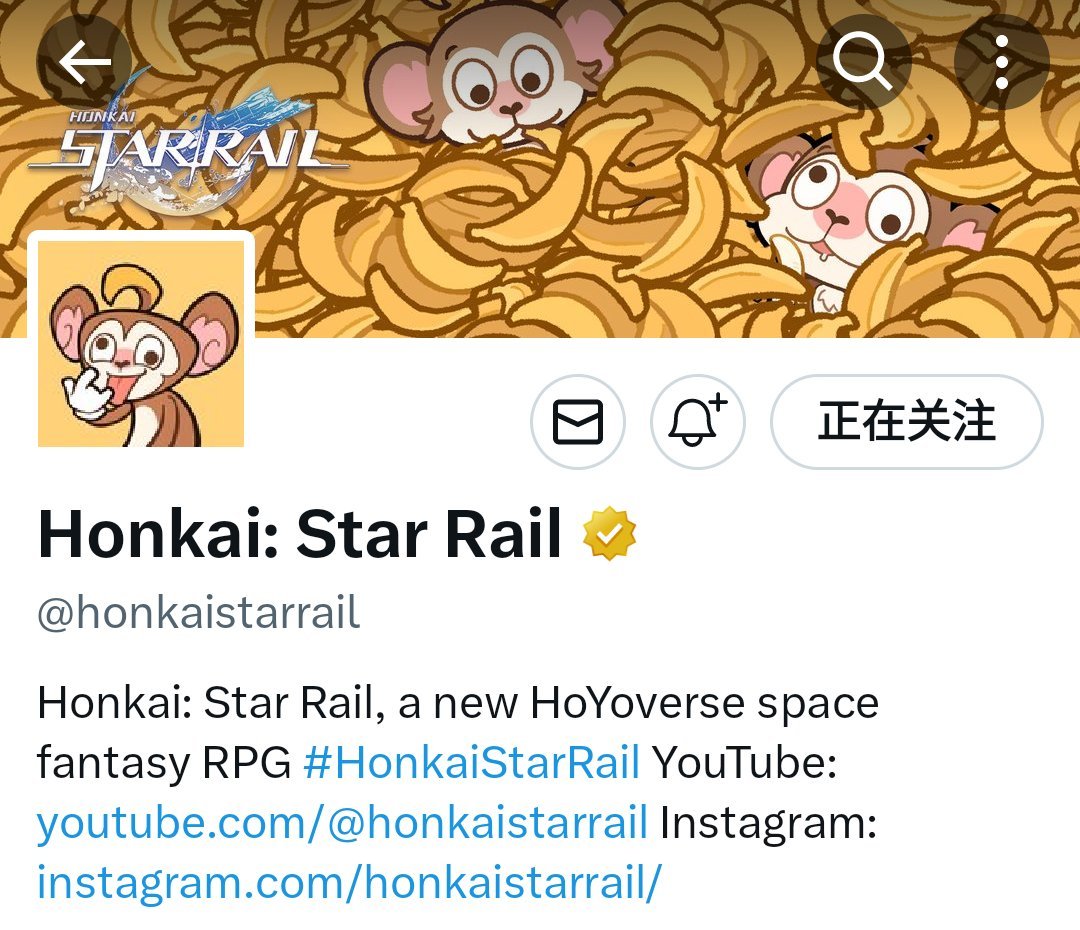Tap the bio text mentioning HoYoverse

tap(458, 703)
